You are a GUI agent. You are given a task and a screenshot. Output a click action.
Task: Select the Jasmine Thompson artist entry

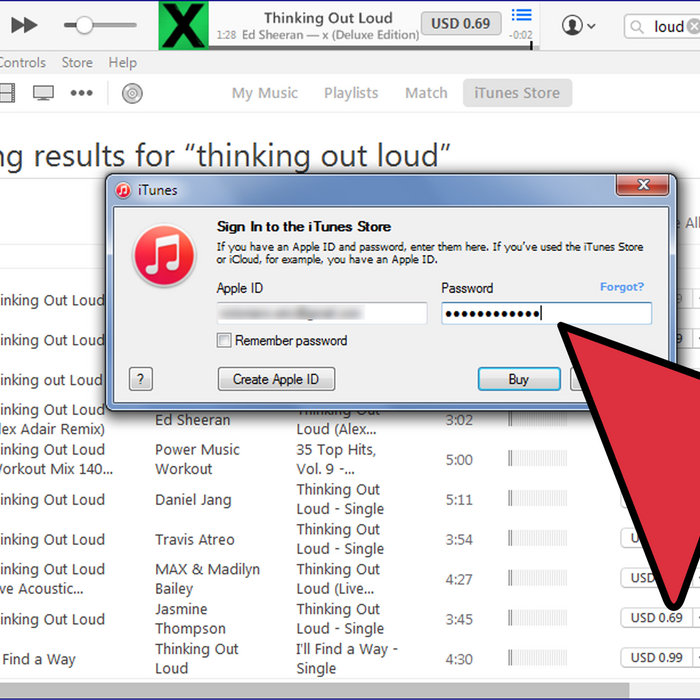click(x=190, y=619)
